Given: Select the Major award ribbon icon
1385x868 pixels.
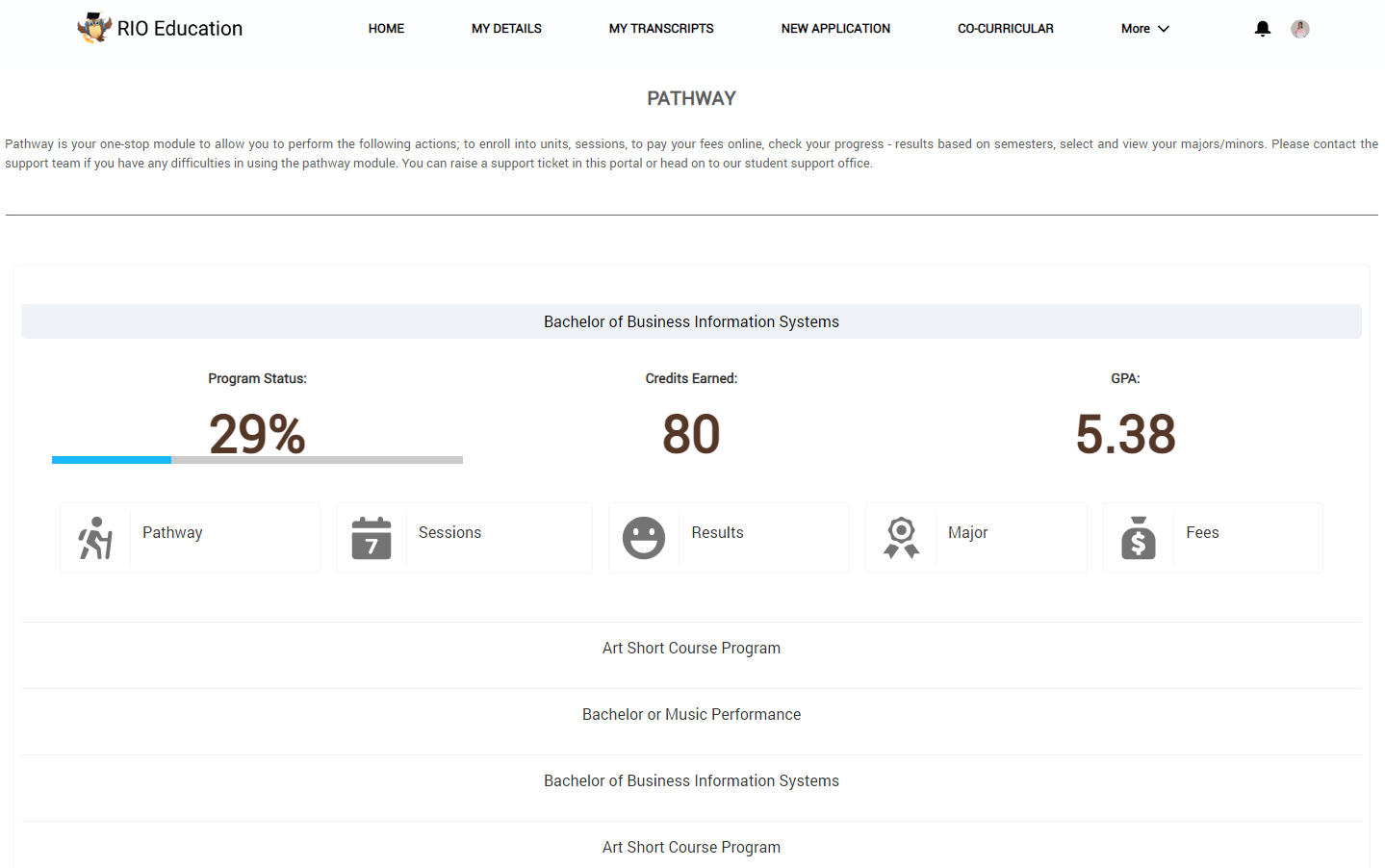Looking at the screenshot, I should tap(901, 538).
